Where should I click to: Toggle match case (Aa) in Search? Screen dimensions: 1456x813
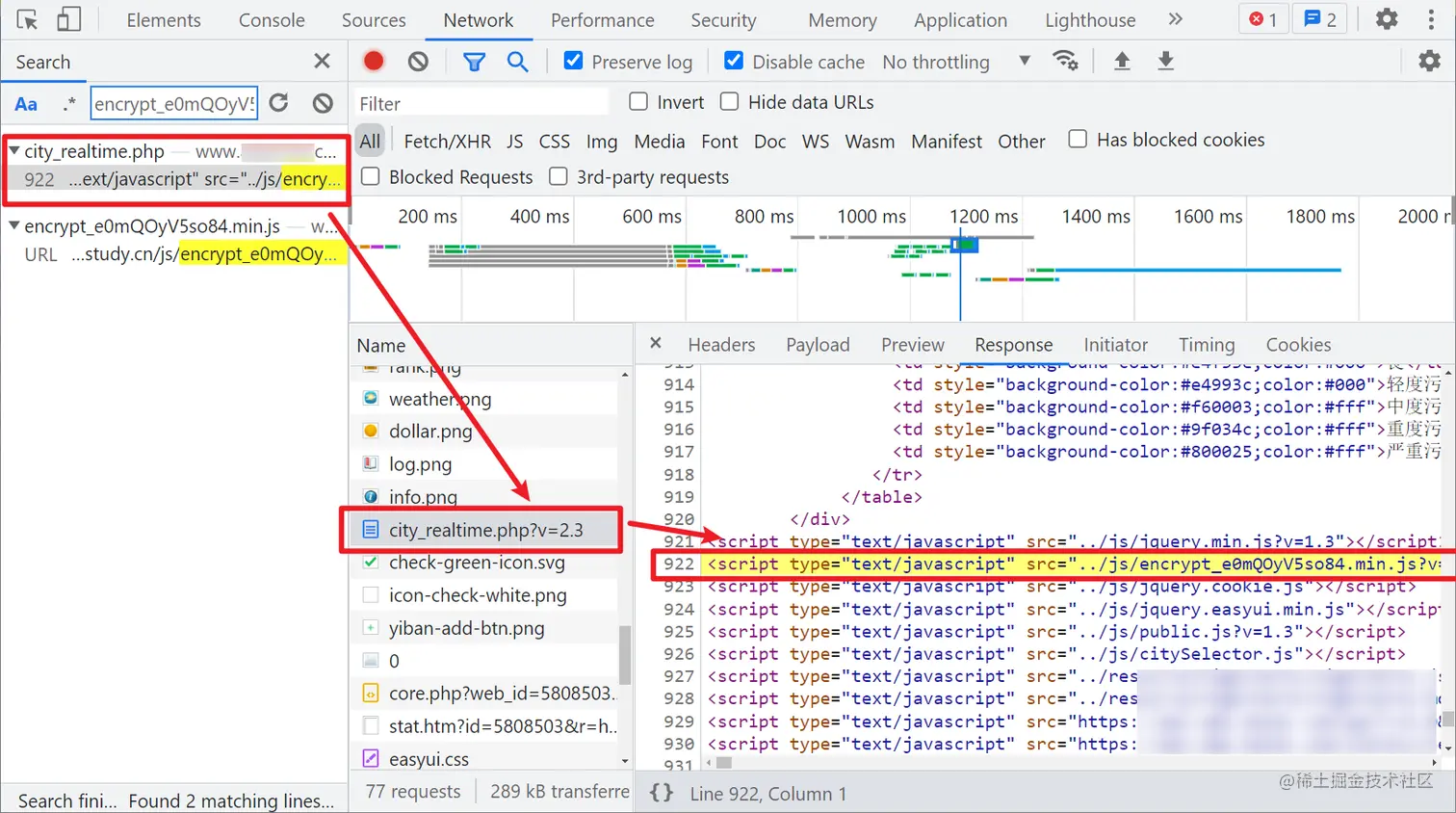[x=26, y=104]
